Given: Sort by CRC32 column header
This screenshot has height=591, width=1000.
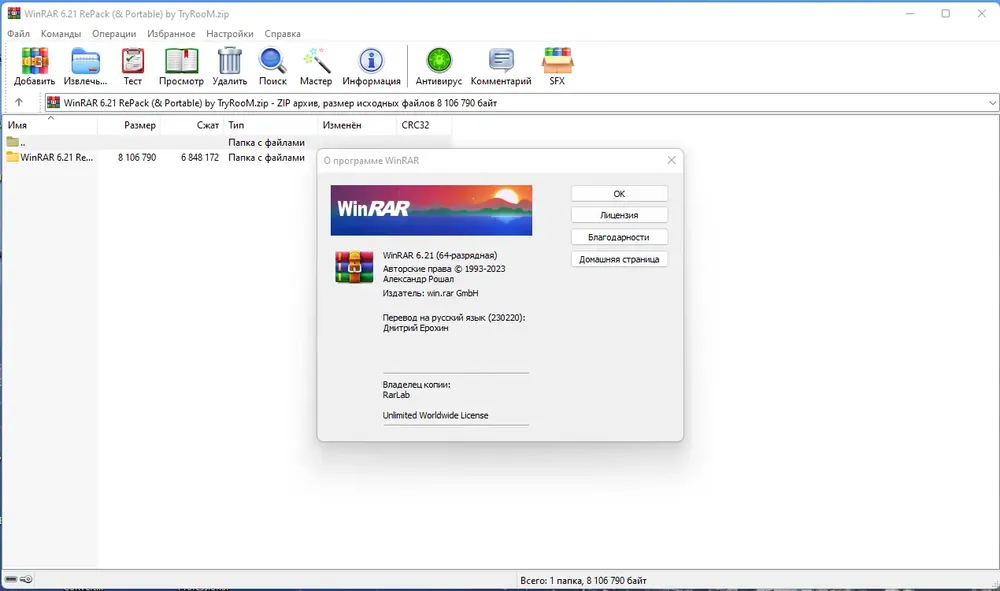Looking at the screenshot, I should point(424,125).
